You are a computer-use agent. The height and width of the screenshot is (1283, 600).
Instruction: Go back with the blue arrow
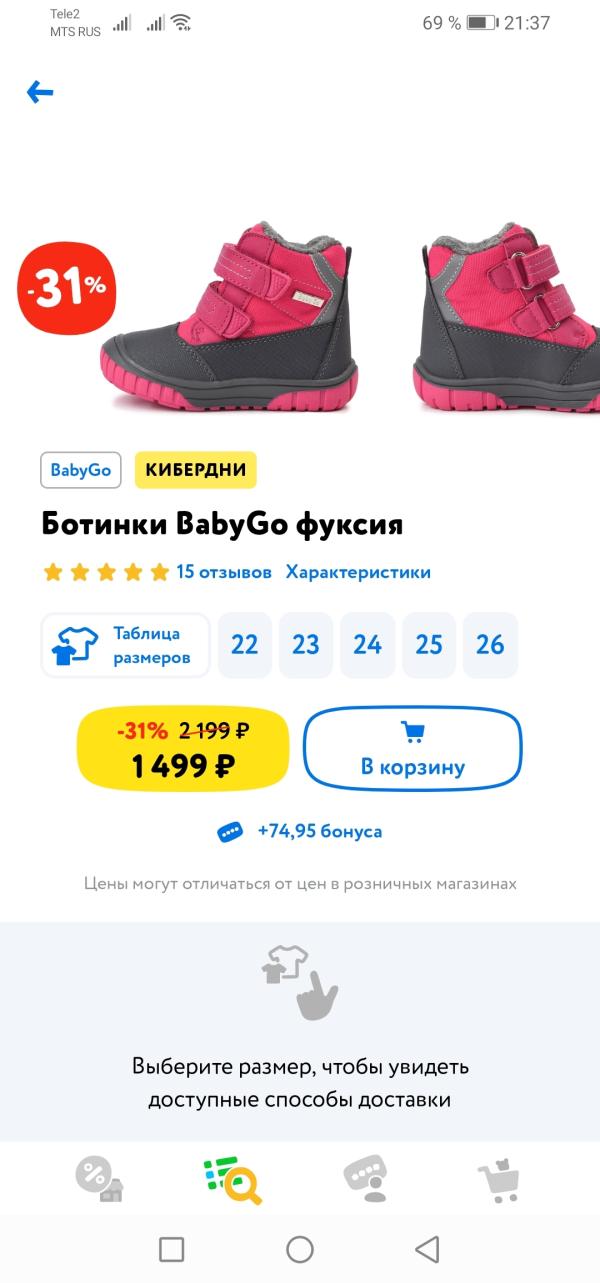40,93
